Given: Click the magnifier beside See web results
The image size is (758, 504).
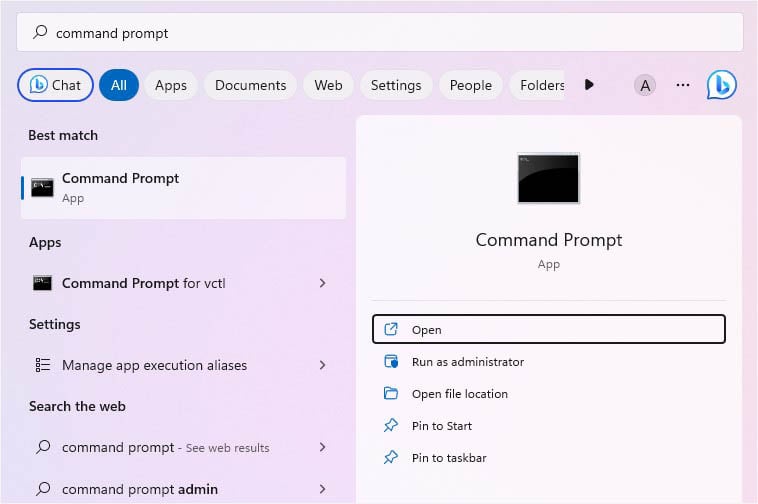Looking at the screenshot, I should point(43,446).
